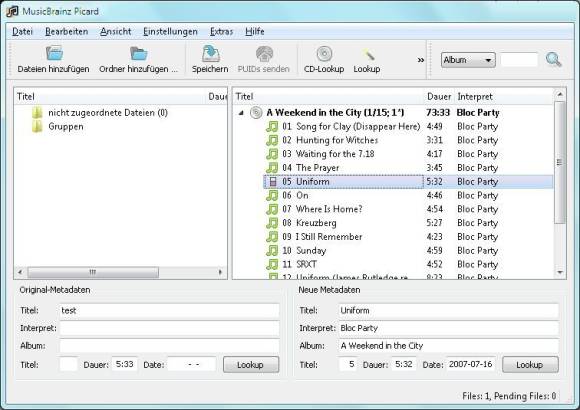Open the Extras menu
This screenshot has height=410, width=580.
click(x=221, y=31)
